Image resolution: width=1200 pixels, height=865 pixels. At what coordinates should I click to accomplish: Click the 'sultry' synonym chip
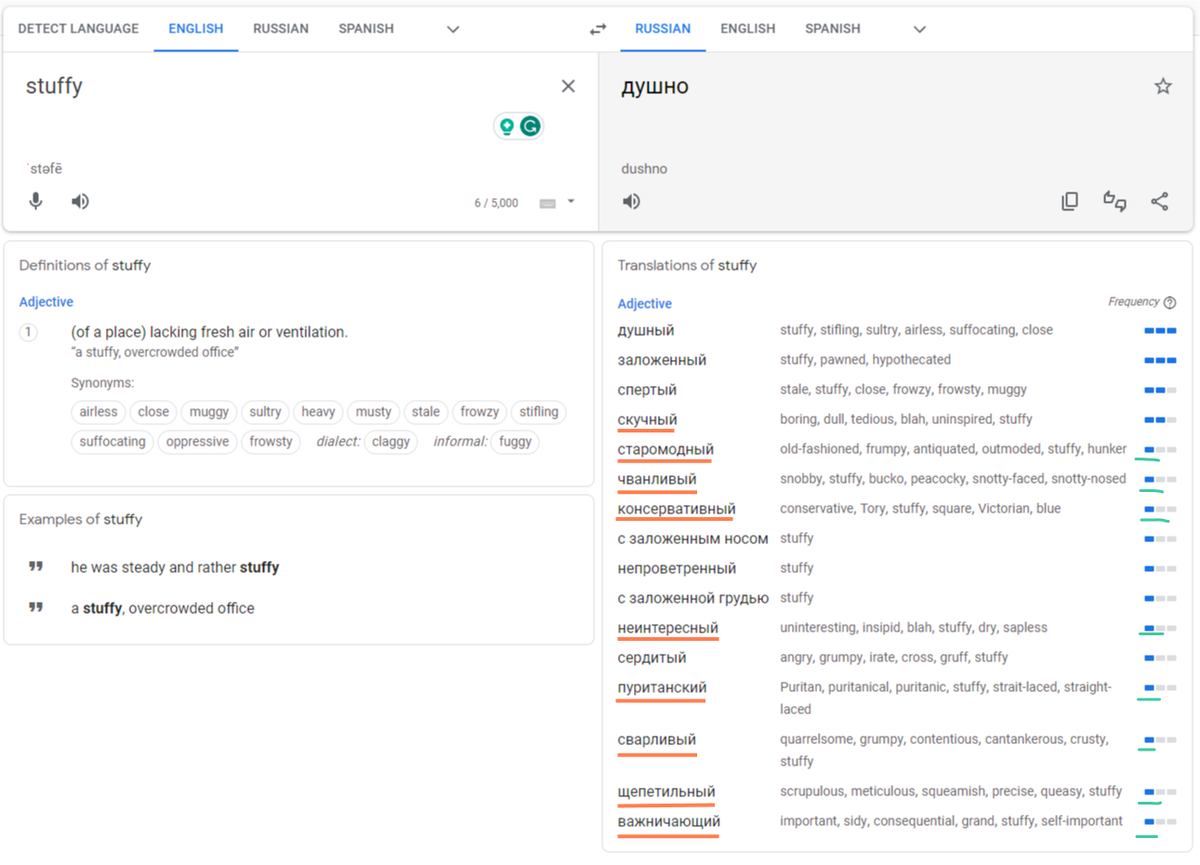pos(265,412)
